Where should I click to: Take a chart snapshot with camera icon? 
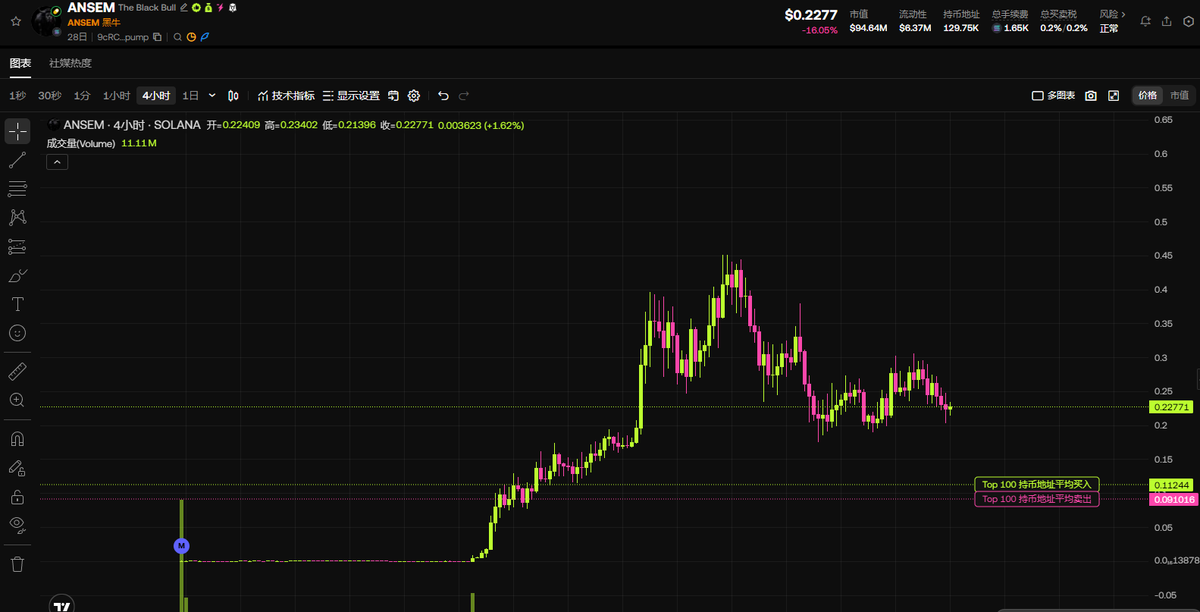1091,96
